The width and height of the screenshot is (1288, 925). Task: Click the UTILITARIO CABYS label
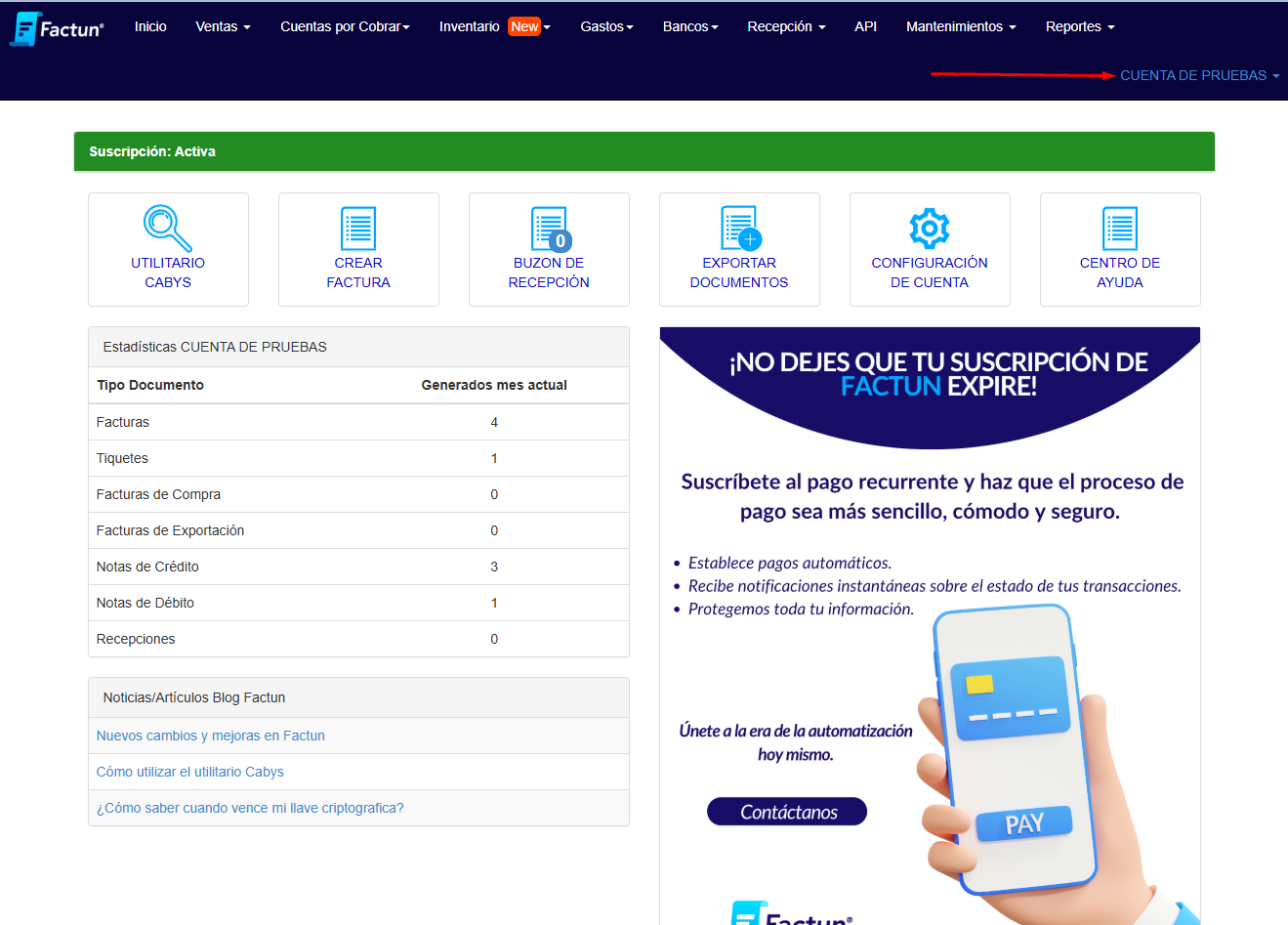tap(168, 273)
